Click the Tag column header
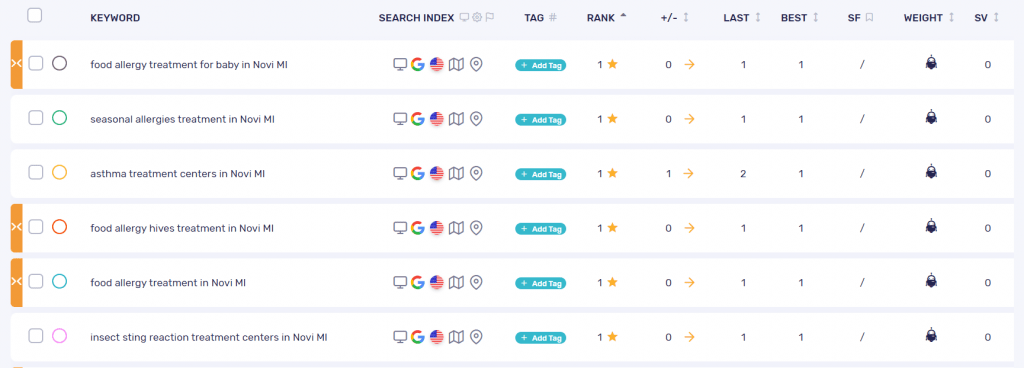1024x368 pixels. [x=534, y=18]
